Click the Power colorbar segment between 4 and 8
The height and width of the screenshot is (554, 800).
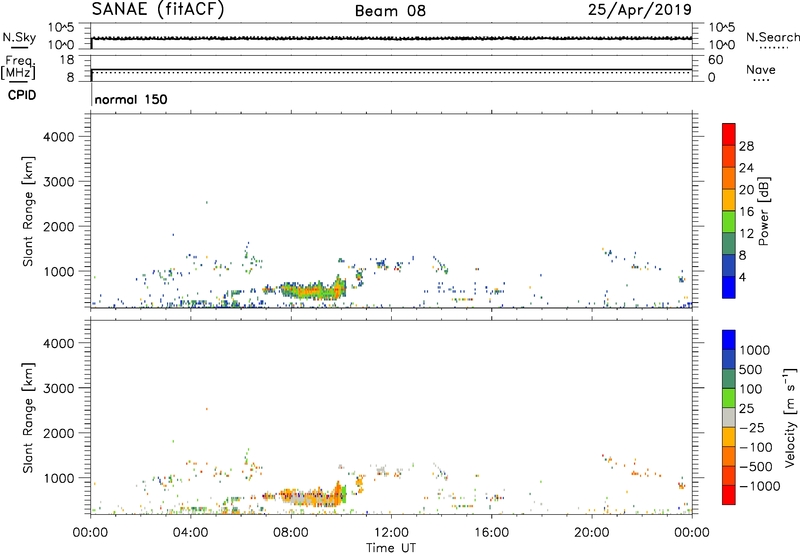(x=729, y=266)
